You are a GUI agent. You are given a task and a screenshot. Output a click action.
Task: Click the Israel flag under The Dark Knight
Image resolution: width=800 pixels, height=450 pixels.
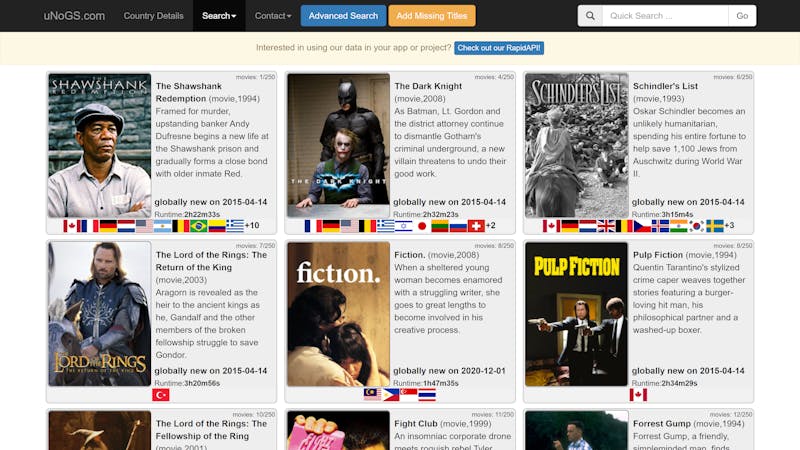[404, 226]
